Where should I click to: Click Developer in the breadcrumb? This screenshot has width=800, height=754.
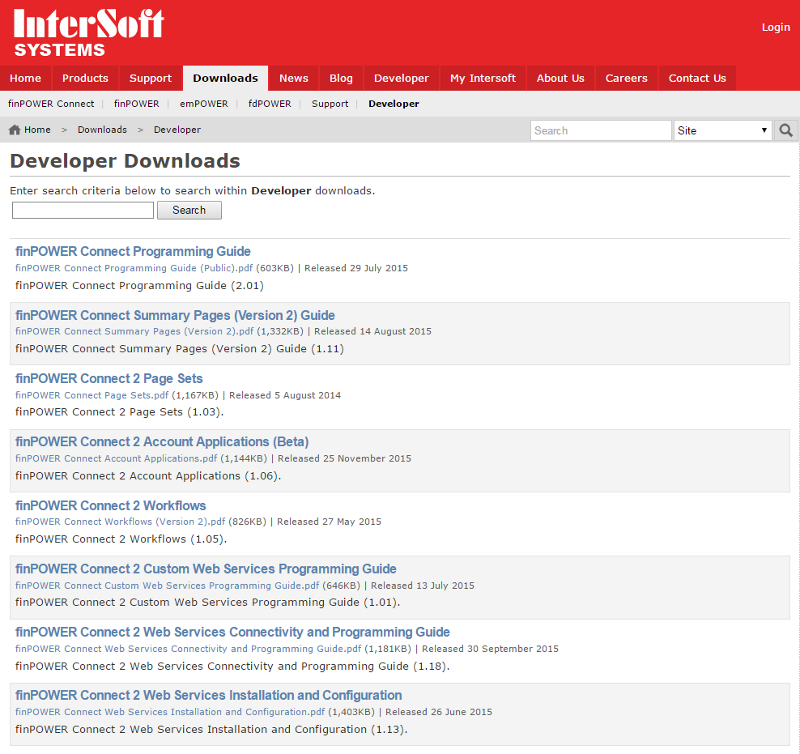click(178, 130)
